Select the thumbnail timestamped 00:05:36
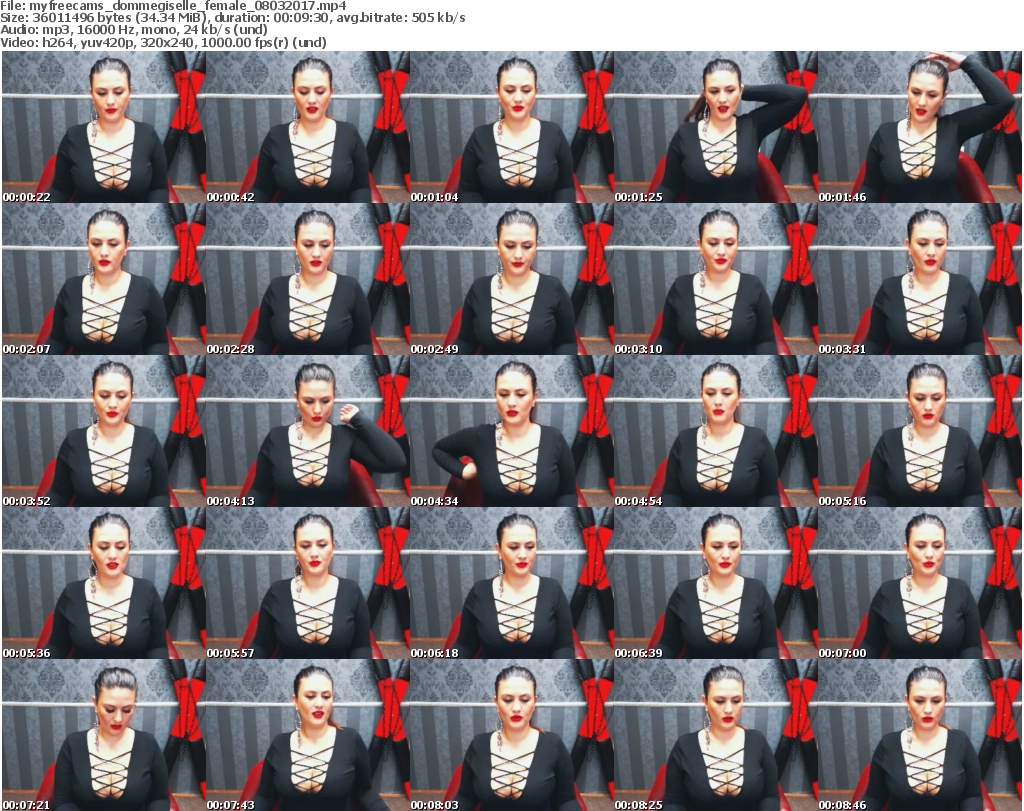 [x=104, y=583]
